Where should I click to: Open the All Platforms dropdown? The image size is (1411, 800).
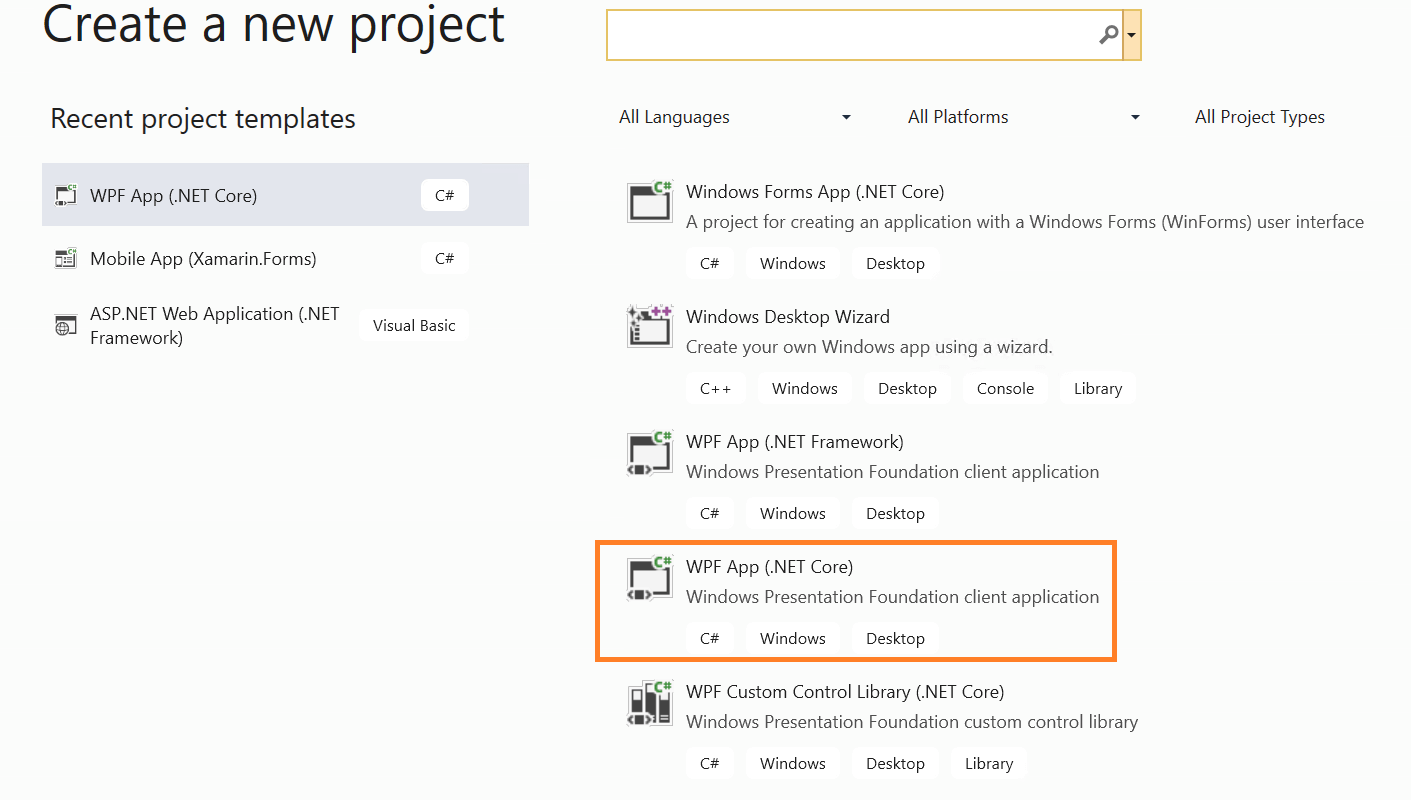[1024, 117]
